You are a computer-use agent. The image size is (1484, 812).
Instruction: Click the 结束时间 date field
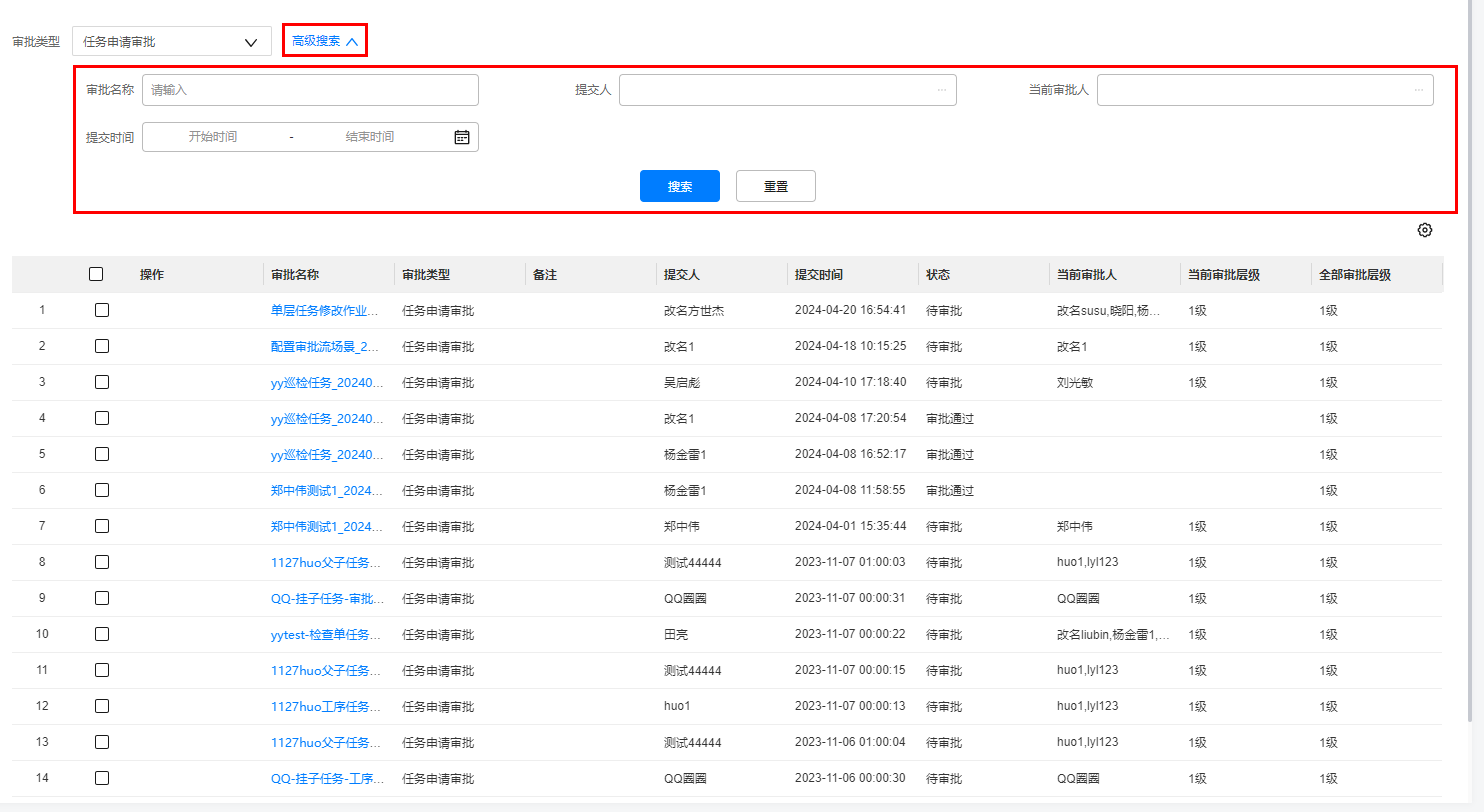click(x=370, y=137)
